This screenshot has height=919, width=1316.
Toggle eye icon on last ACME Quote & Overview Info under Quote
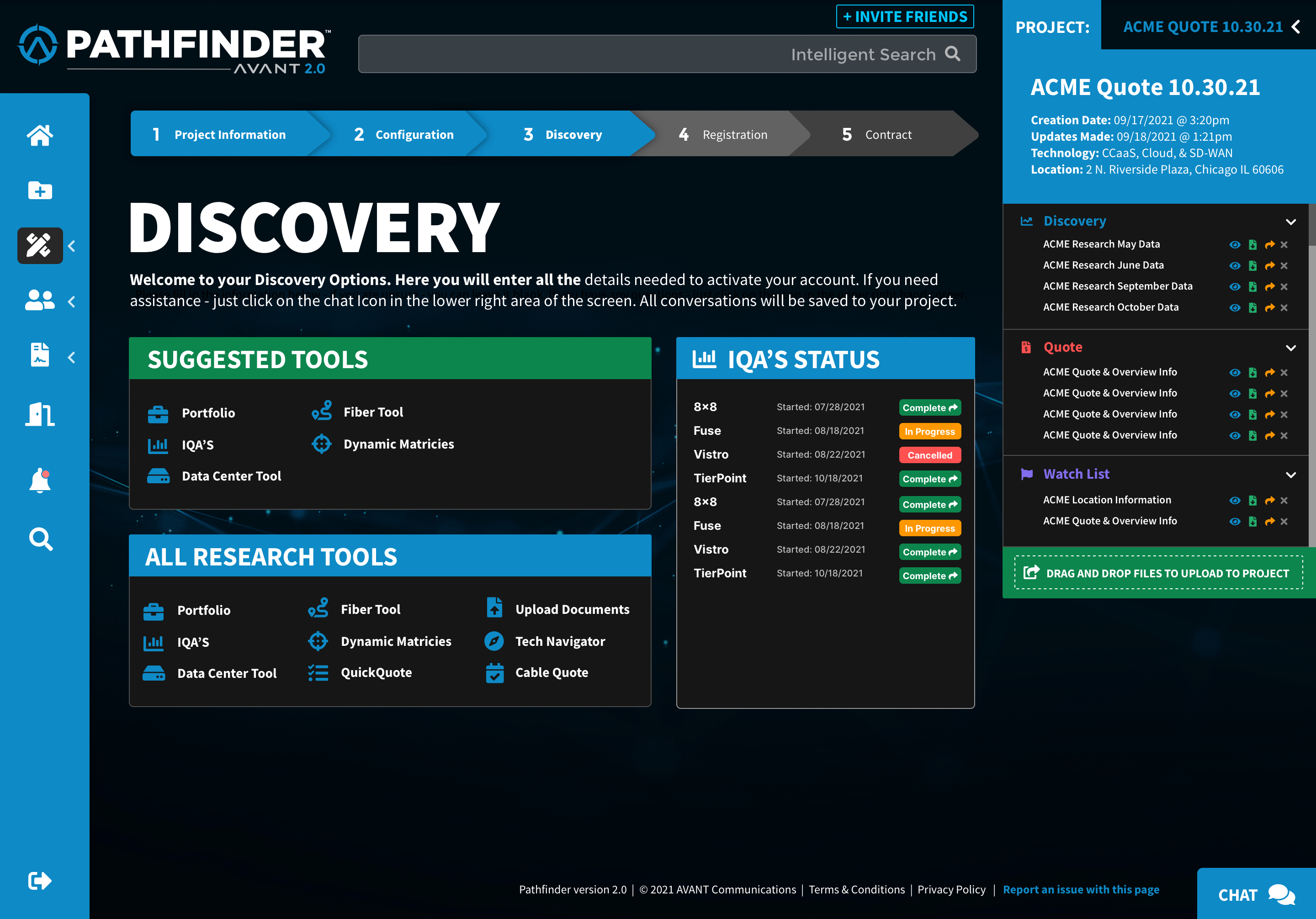1235,435
